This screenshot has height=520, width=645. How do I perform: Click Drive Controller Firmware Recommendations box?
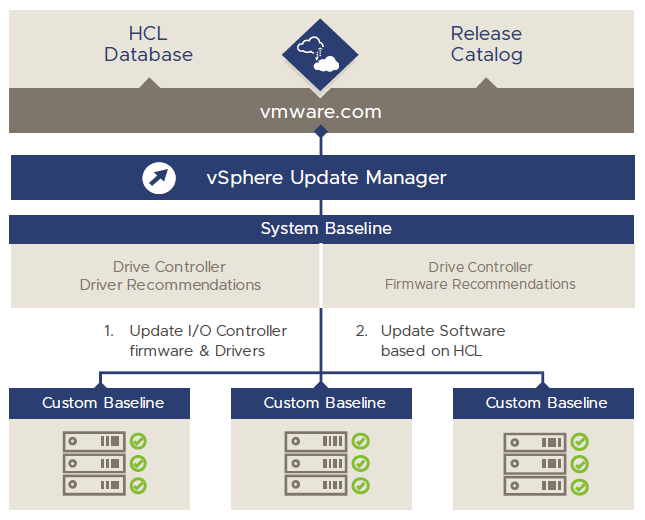[x=479, y=276]
